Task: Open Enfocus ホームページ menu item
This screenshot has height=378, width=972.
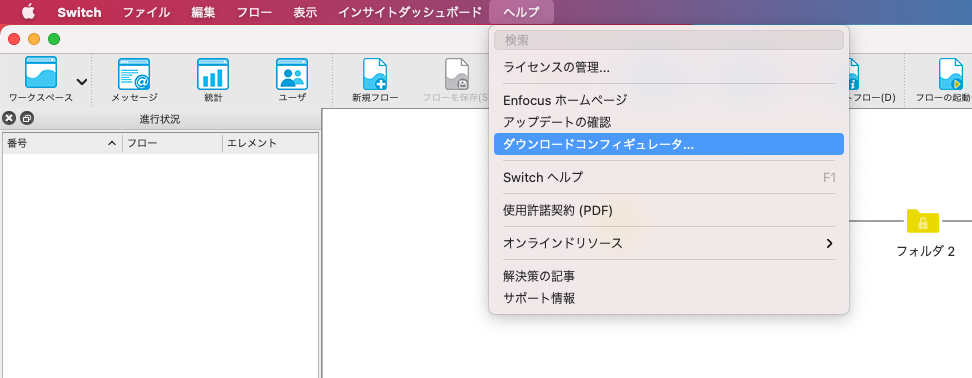Action: pos(669,100)
